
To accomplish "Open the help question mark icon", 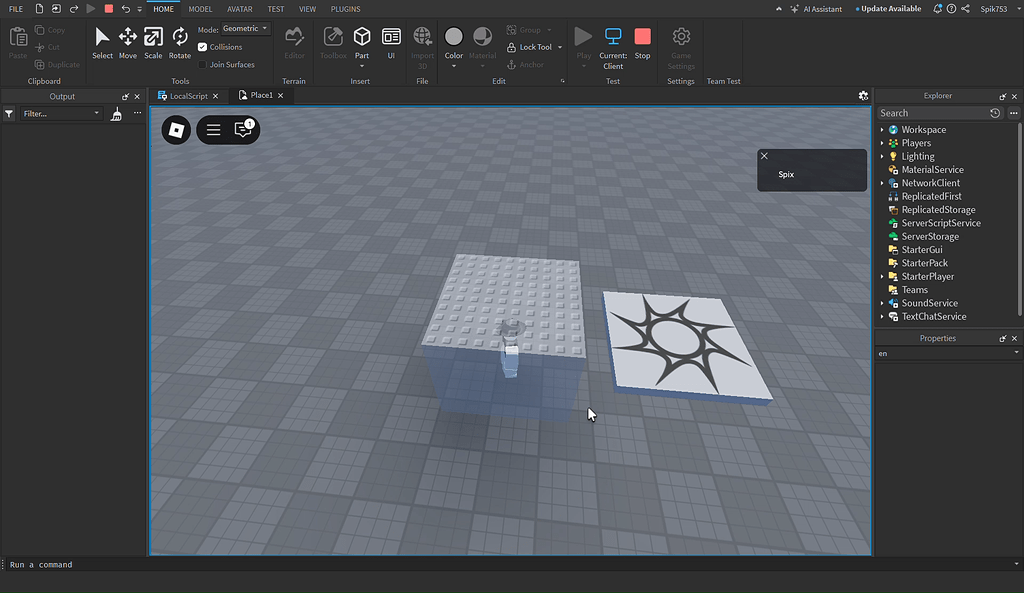I will coord(952,9).
